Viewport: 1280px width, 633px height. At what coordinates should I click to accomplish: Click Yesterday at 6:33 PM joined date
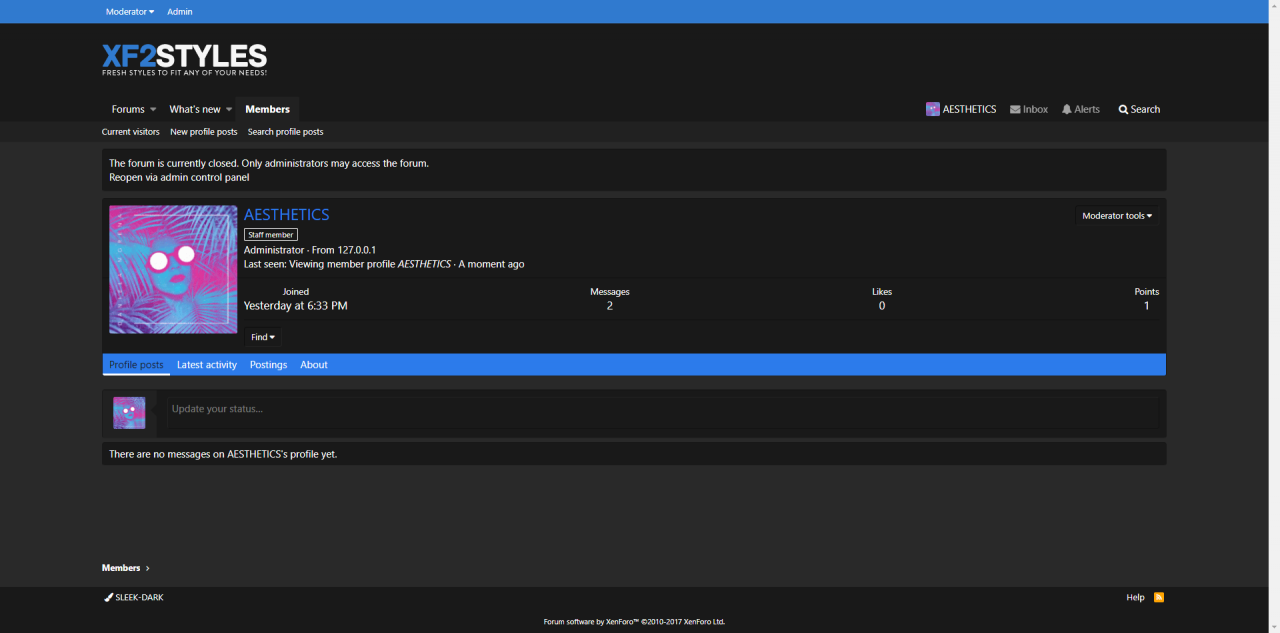[x=296, y=306]
